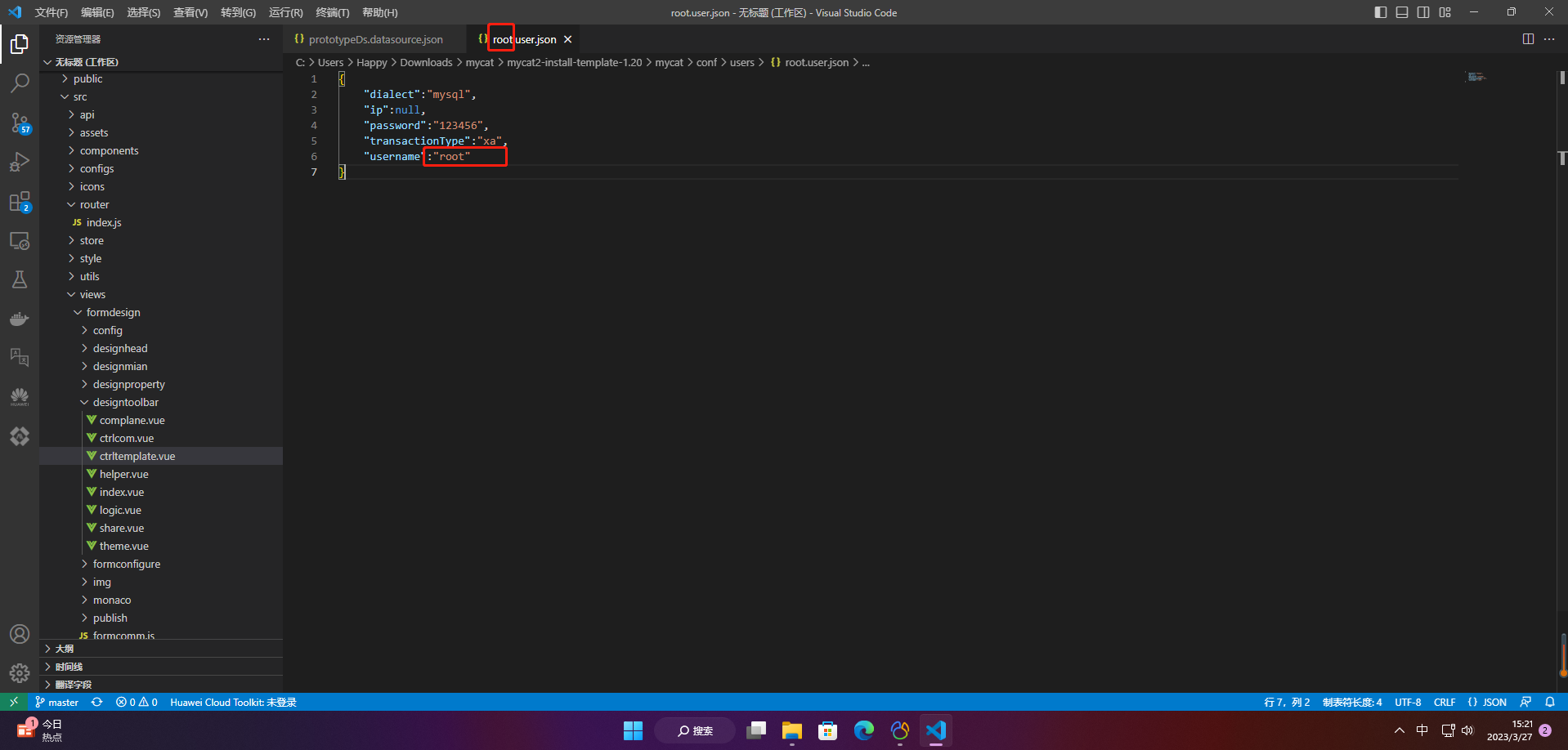
Task: Click the feedback icon in status bar
Action: click(1525, 702)
